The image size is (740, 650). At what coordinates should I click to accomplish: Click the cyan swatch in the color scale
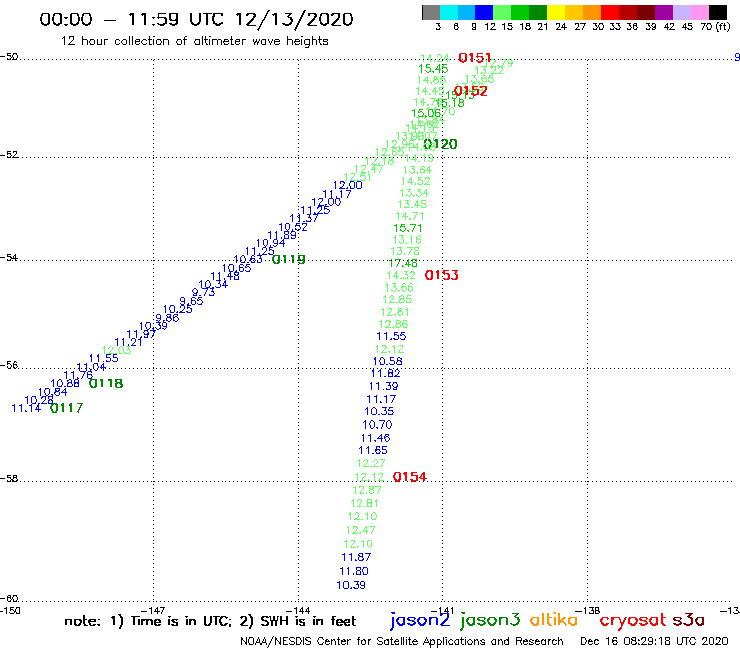(x=449, y=12)
